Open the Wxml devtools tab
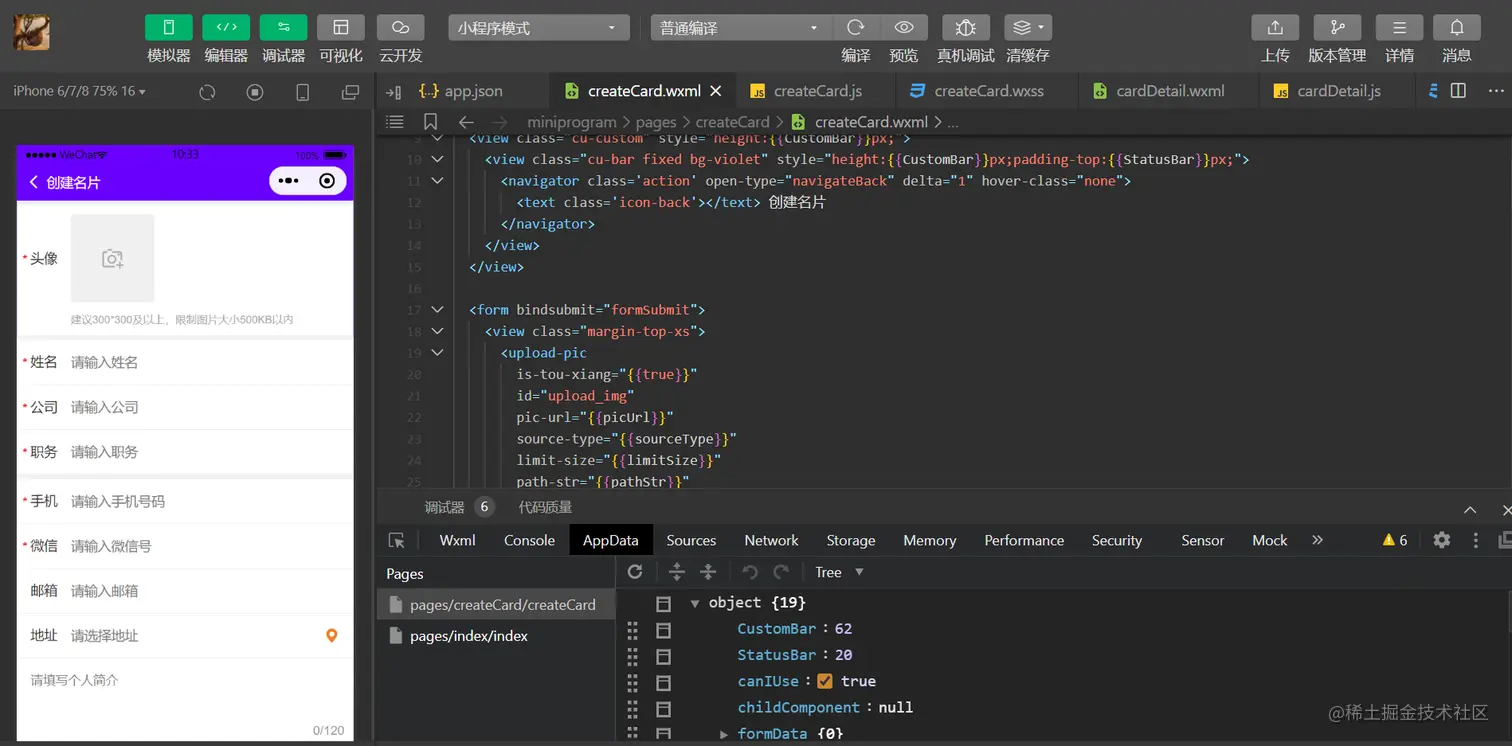Viewport: 1512px width, 746px height. (x=458, y=540)
